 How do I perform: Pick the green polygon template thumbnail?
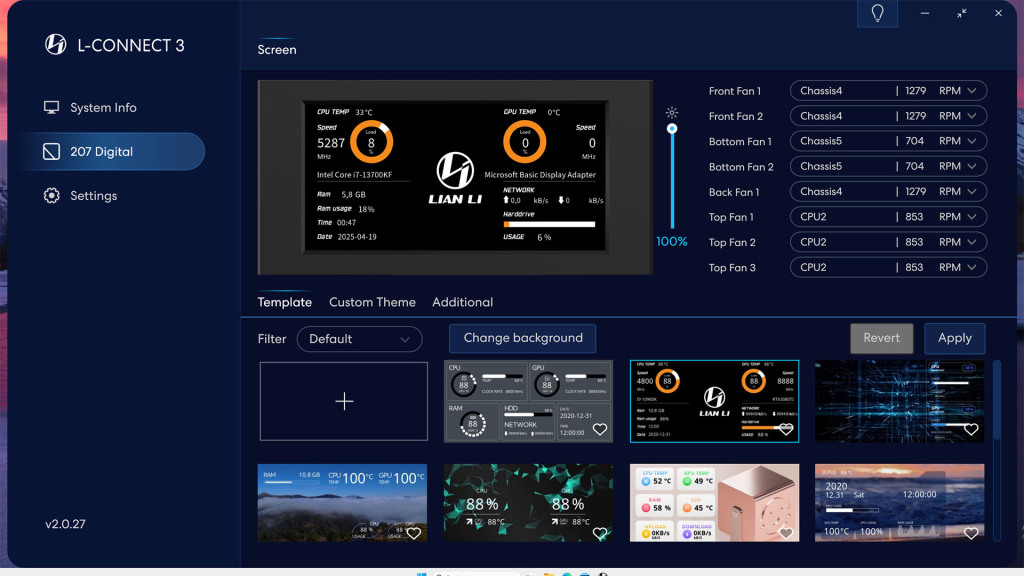click(528, 503)
